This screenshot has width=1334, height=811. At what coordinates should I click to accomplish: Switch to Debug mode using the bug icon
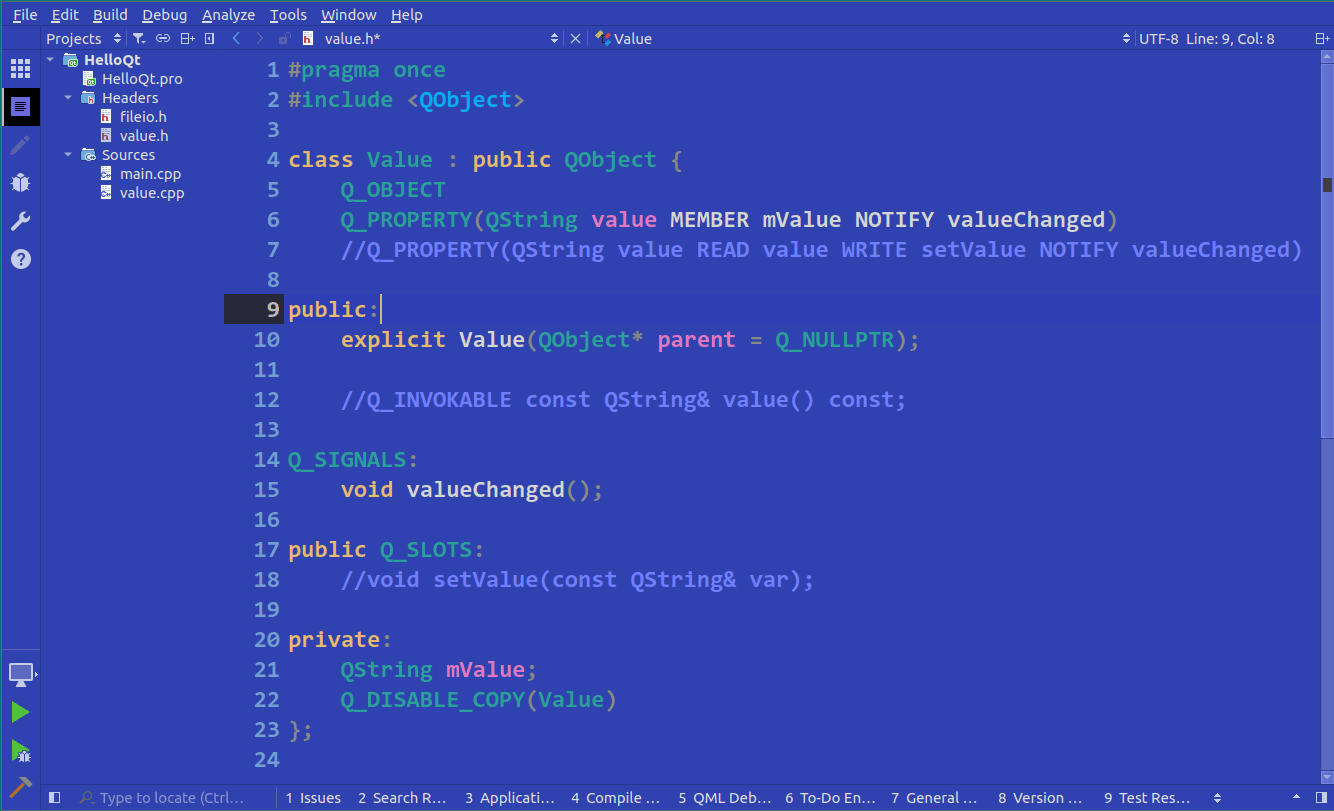coord(20,182)
